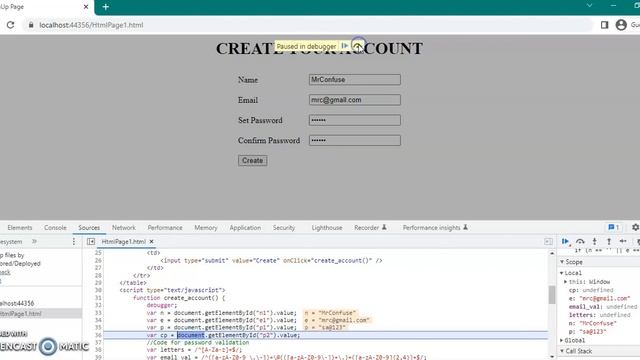Click scope variable 'n: "MrConfuse"'
The image size is (640, 360).
(593, 323)
